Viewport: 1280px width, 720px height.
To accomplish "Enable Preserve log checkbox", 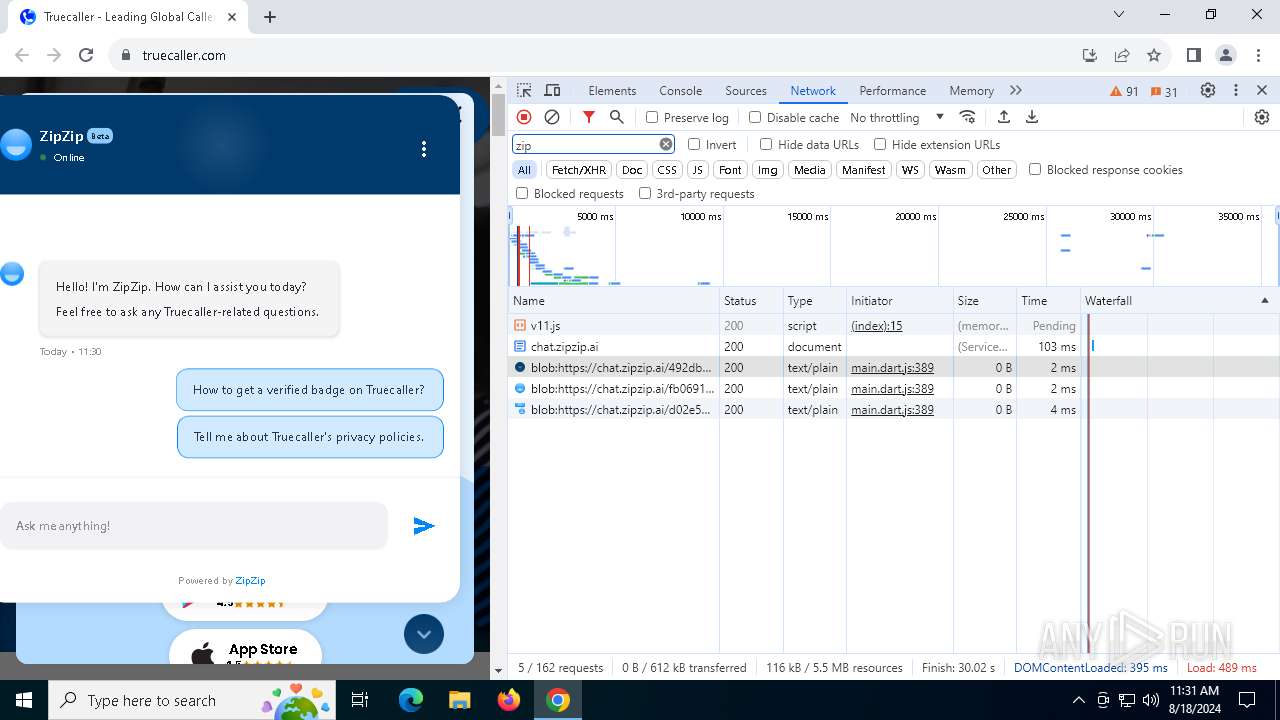I will click(652, 117).
